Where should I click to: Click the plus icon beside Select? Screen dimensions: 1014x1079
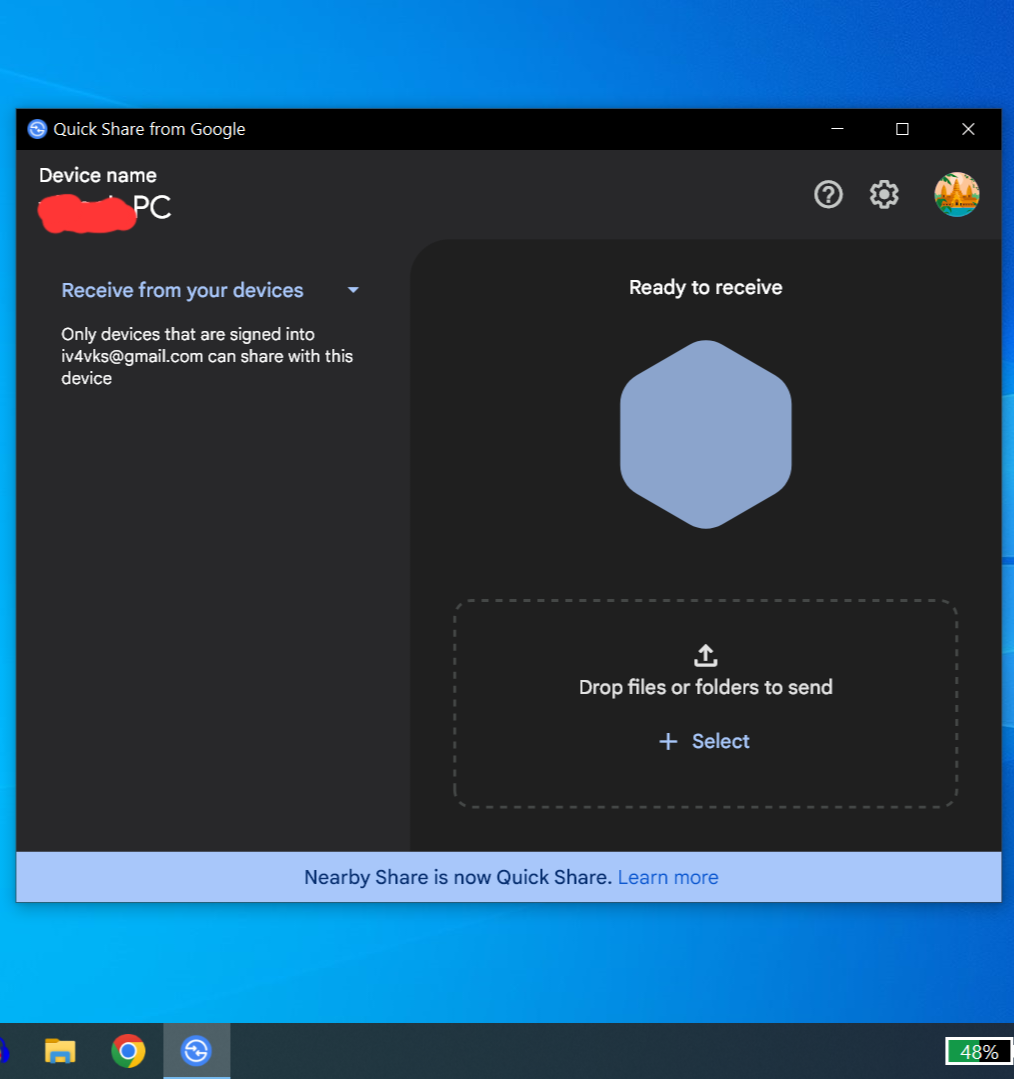click(668, 741)
